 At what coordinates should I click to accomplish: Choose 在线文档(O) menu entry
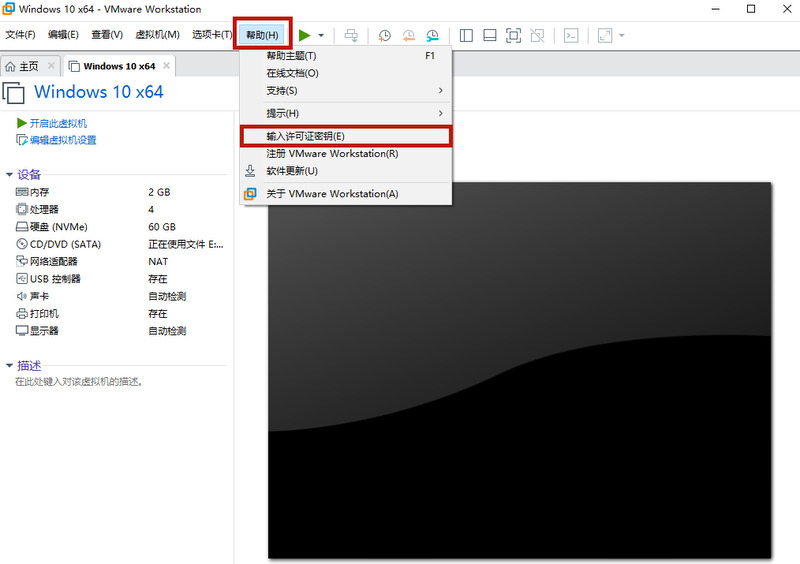pos(346,73)
